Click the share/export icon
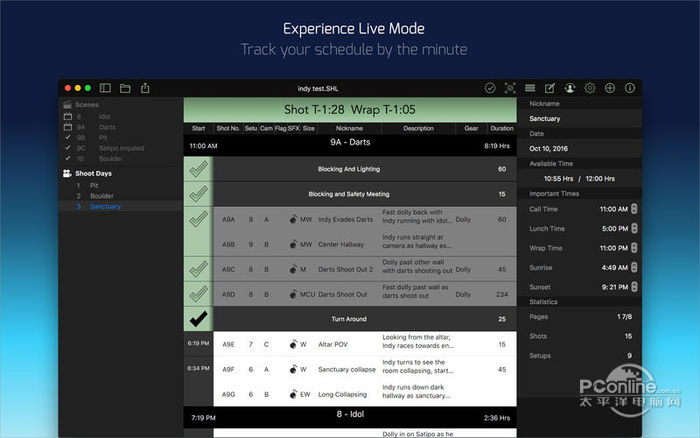This screenshot has height=438, width=700. [x=145, y=88]
